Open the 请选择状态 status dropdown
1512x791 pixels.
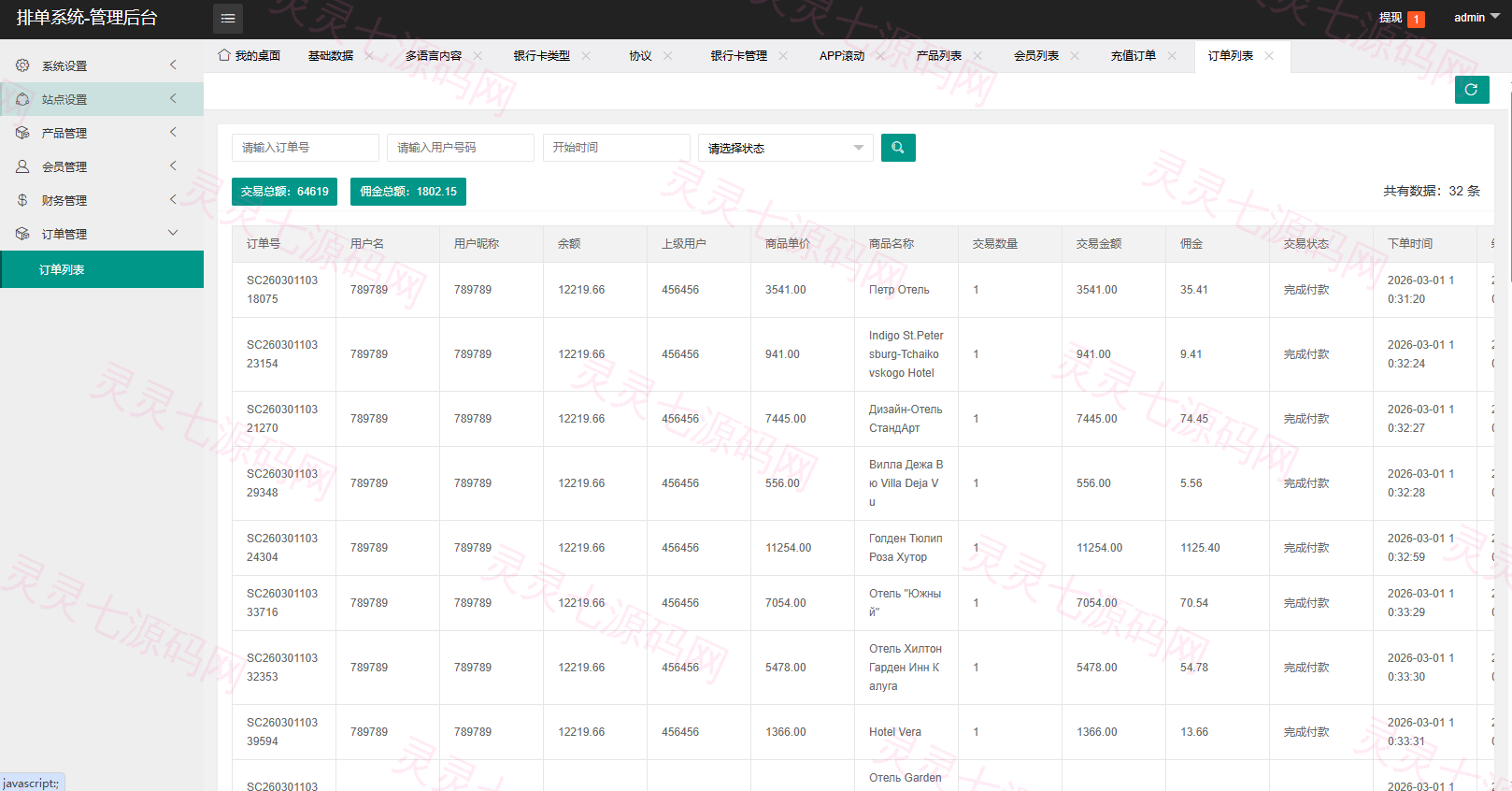[786, 148]
